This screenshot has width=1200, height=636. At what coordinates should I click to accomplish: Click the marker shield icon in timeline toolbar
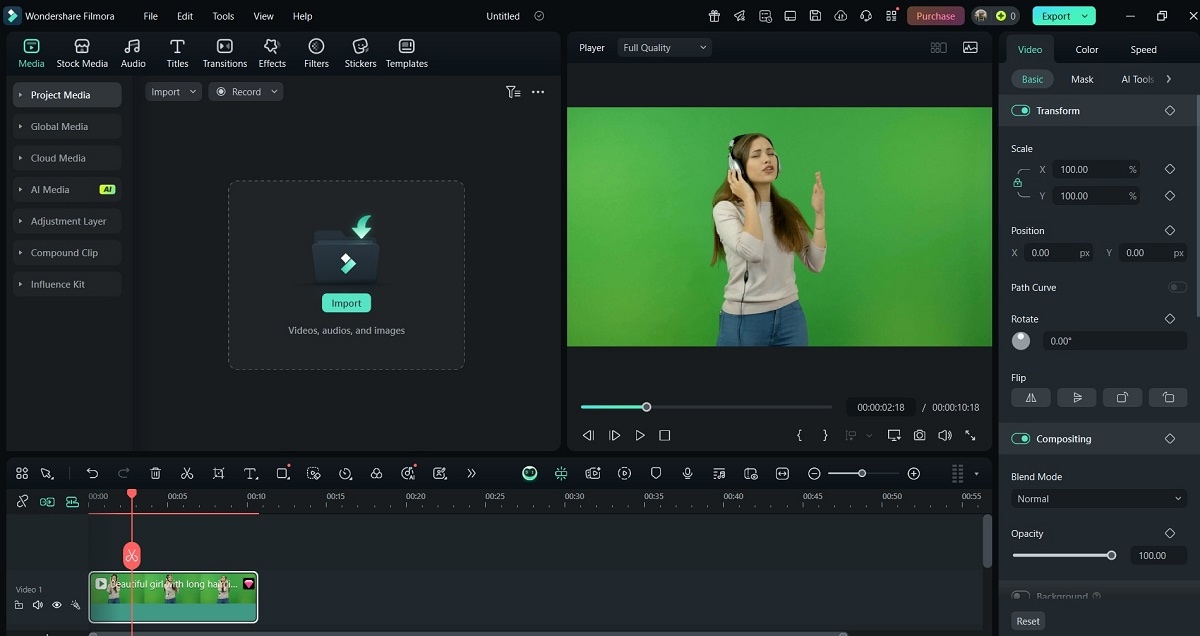click(656, 473)
